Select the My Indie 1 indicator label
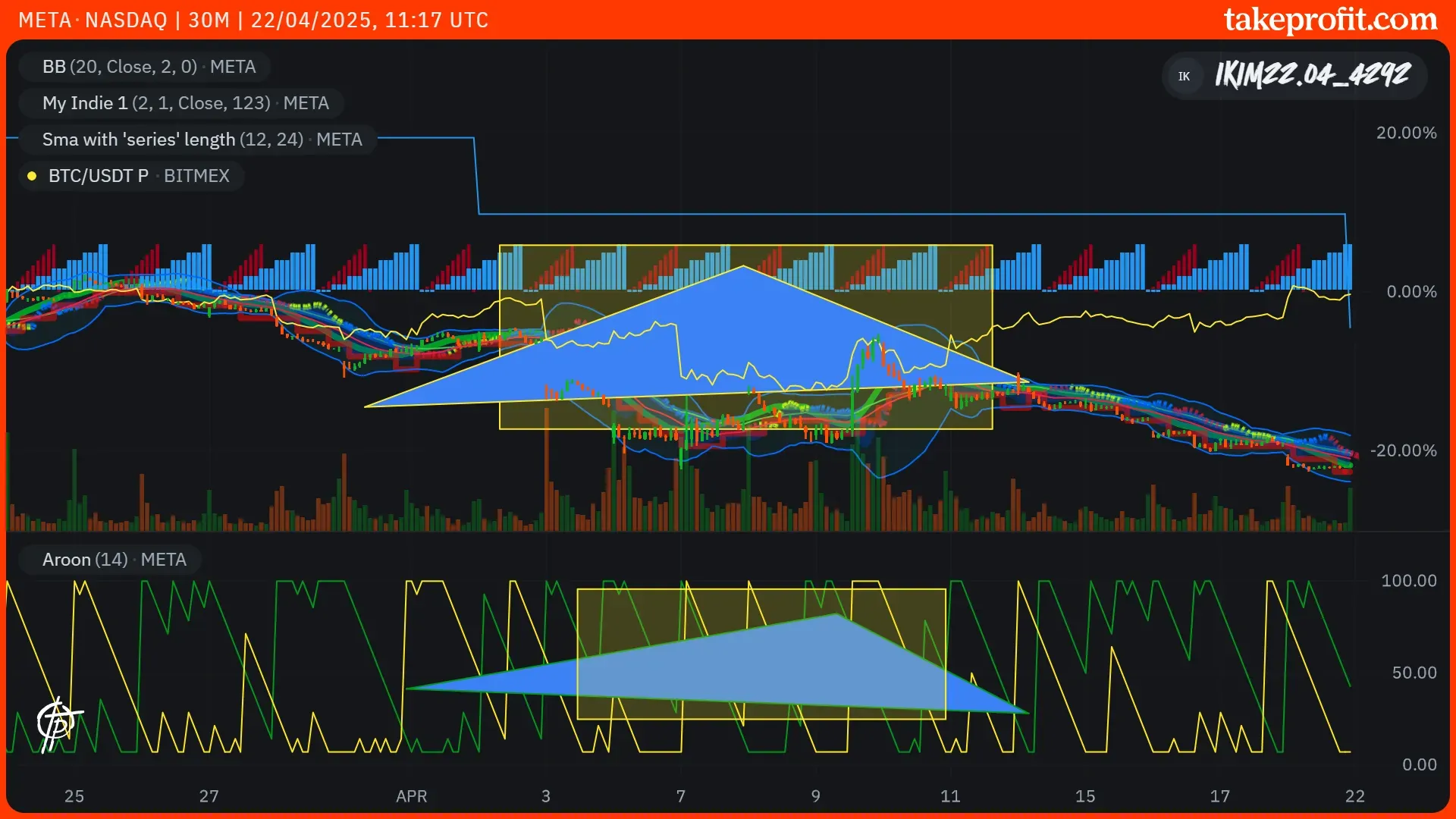The width and height of the screenshot is (1456, 819). (x=185, y=103)
